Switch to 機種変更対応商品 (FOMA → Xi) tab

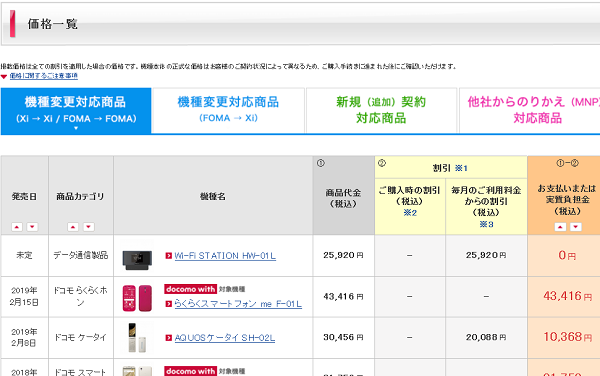pos(228,111)
